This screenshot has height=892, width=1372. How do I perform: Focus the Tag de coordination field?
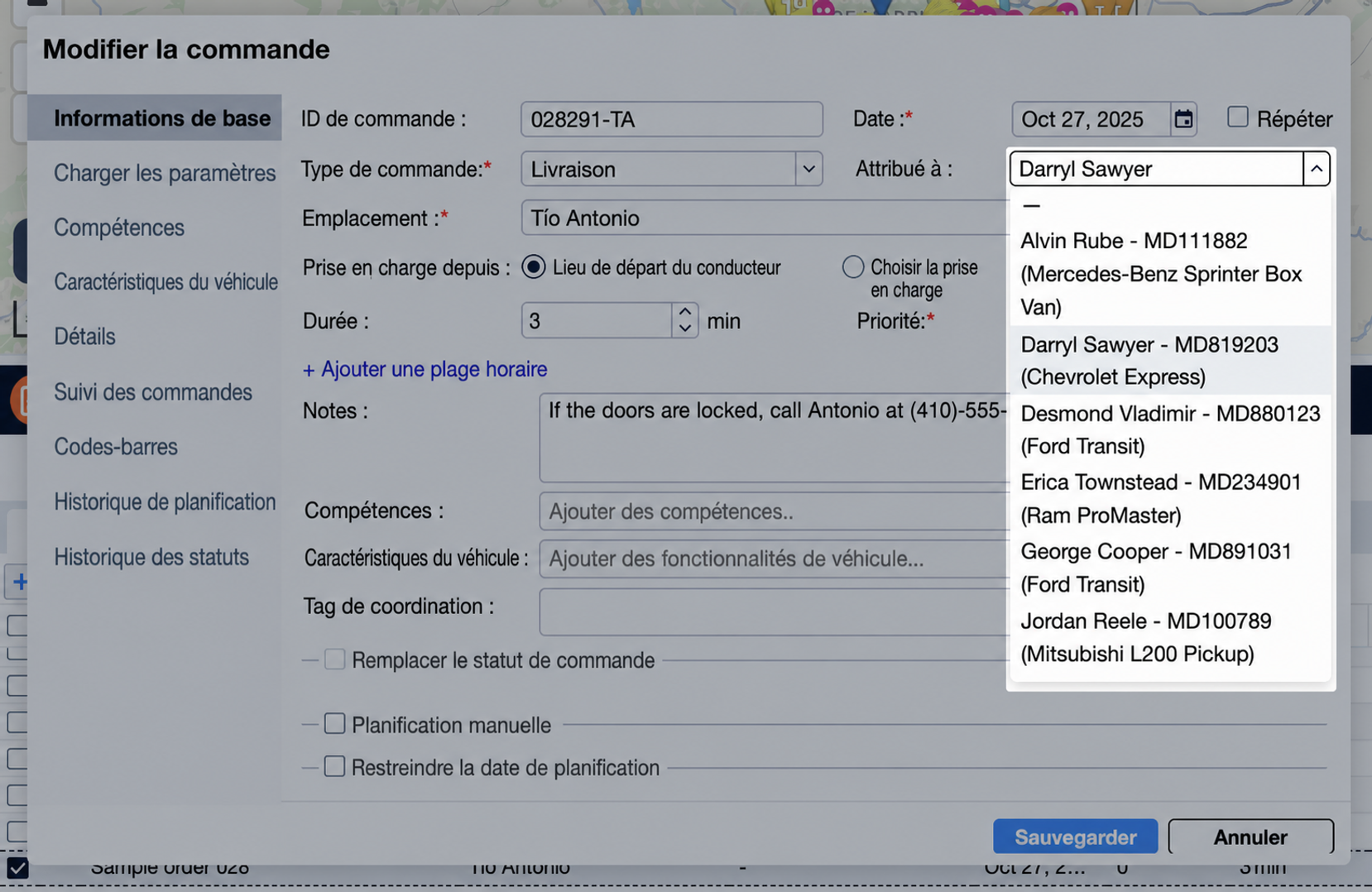pyautogui.click(x=774, y=611)
